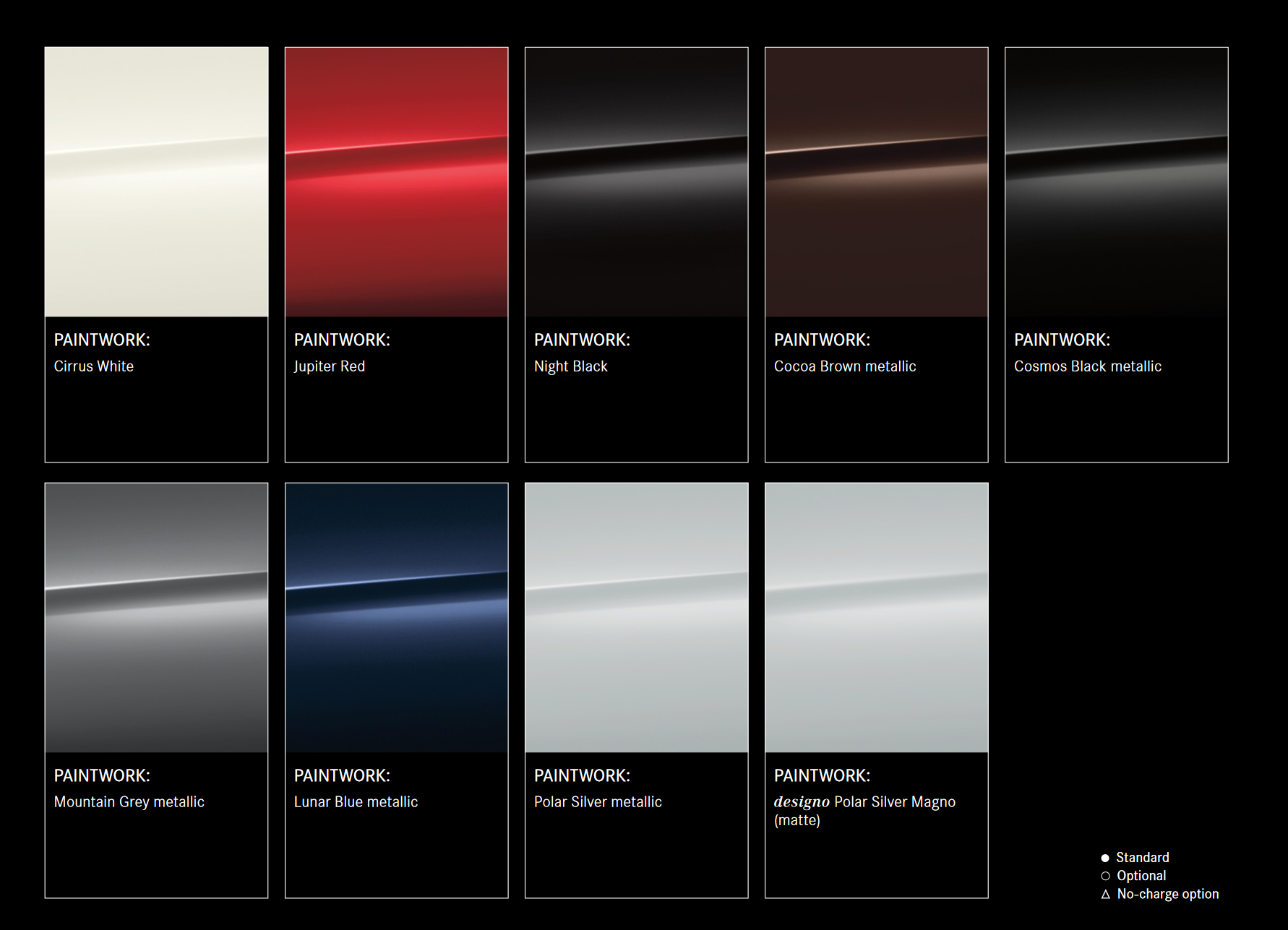1288x930 pixels.
Task: Click PAINTWORK heading above Mountain Grey metallic
Action: tap(102, 775)
